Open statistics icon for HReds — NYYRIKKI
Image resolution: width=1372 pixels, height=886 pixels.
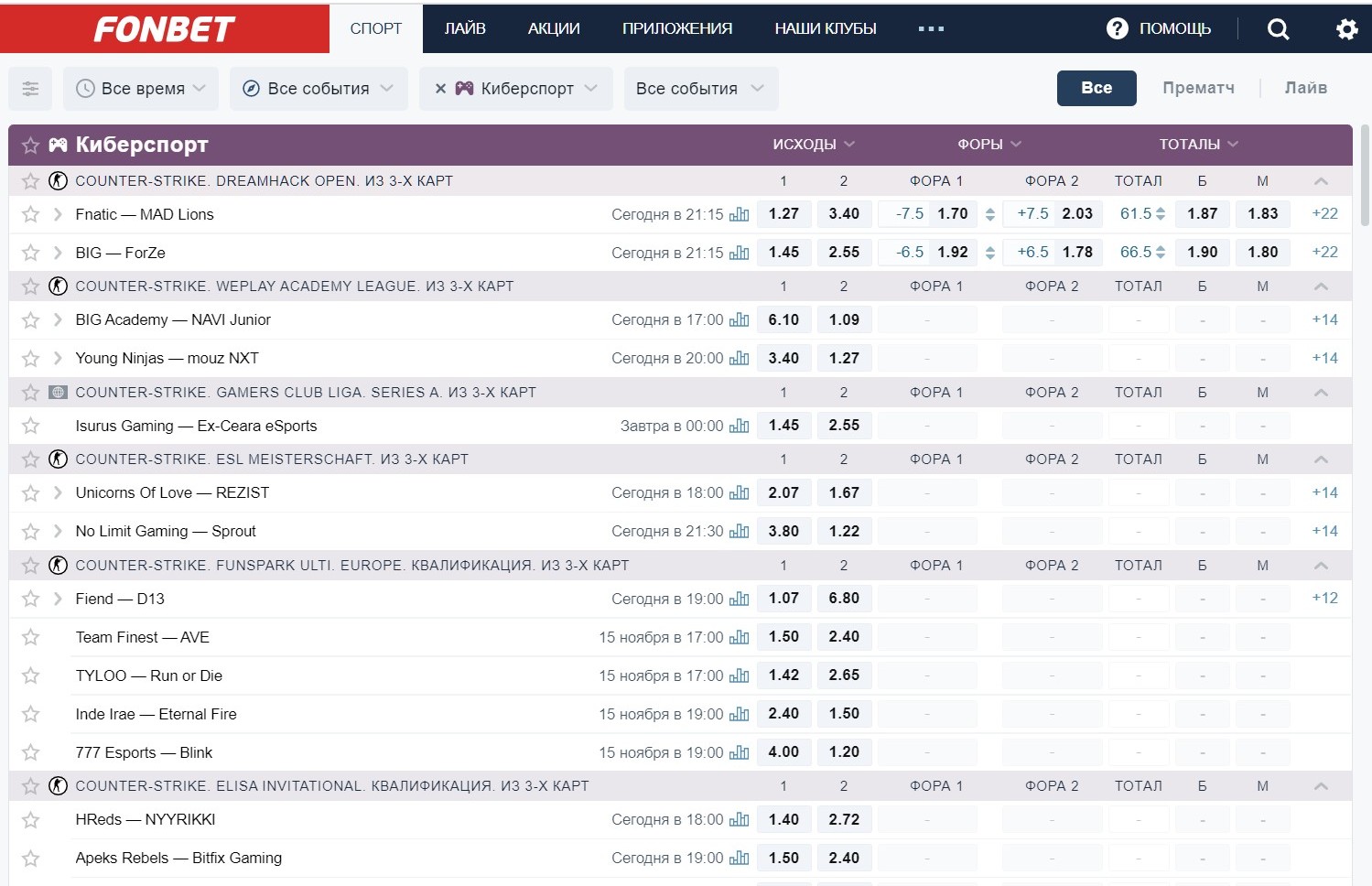(x=740, y=819)
